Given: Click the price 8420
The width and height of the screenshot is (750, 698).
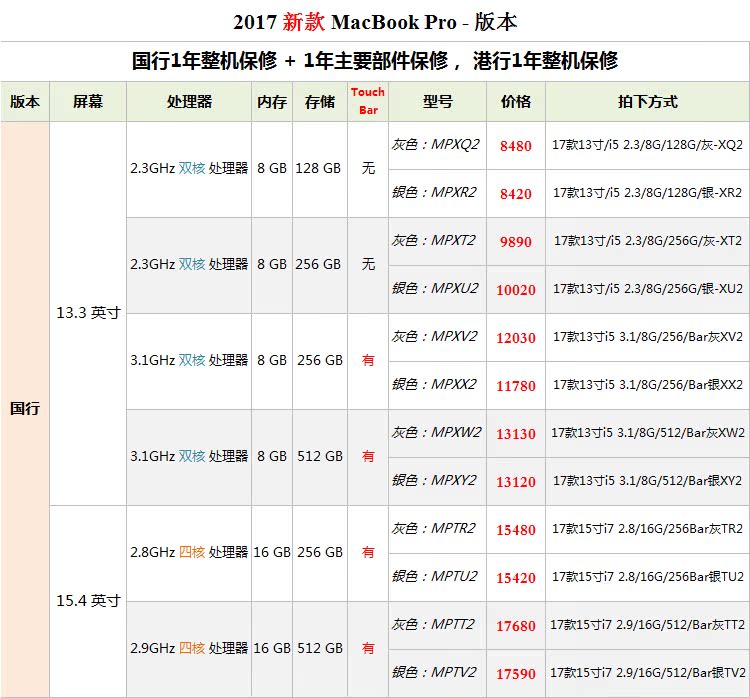Looking at the screenshot, I should coord(516,193).
